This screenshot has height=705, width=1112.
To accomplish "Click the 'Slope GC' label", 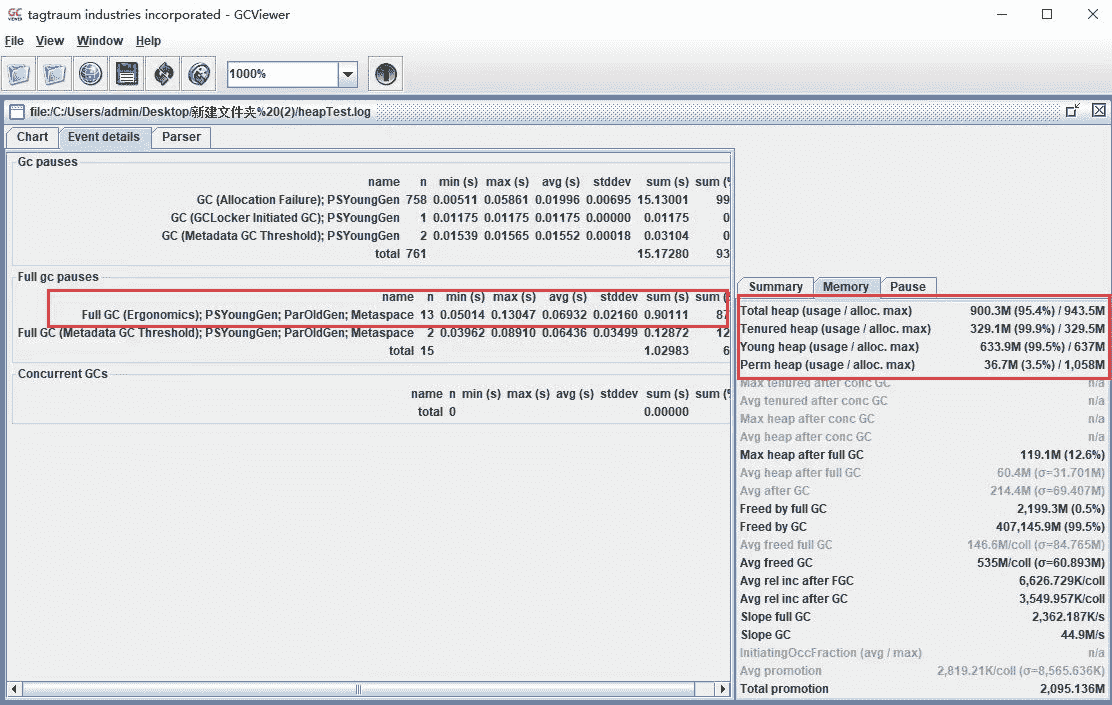I will [765, 635].
